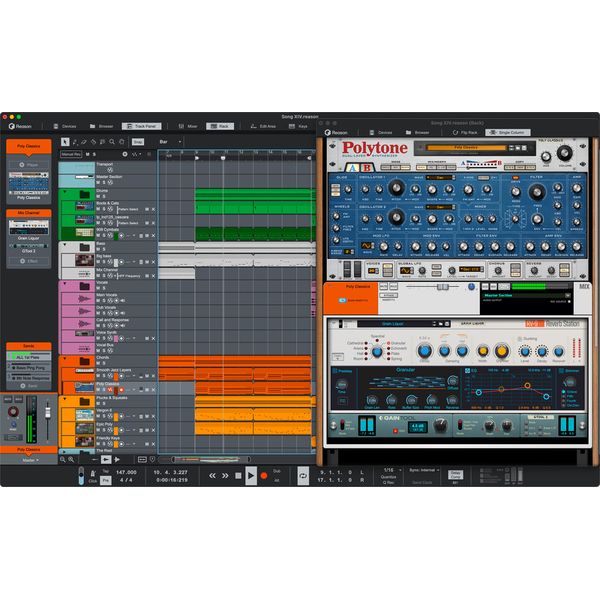Viewport: 600px width, 600px height.
Task: Open the Track Panel tab
Action: coord(142,126)
